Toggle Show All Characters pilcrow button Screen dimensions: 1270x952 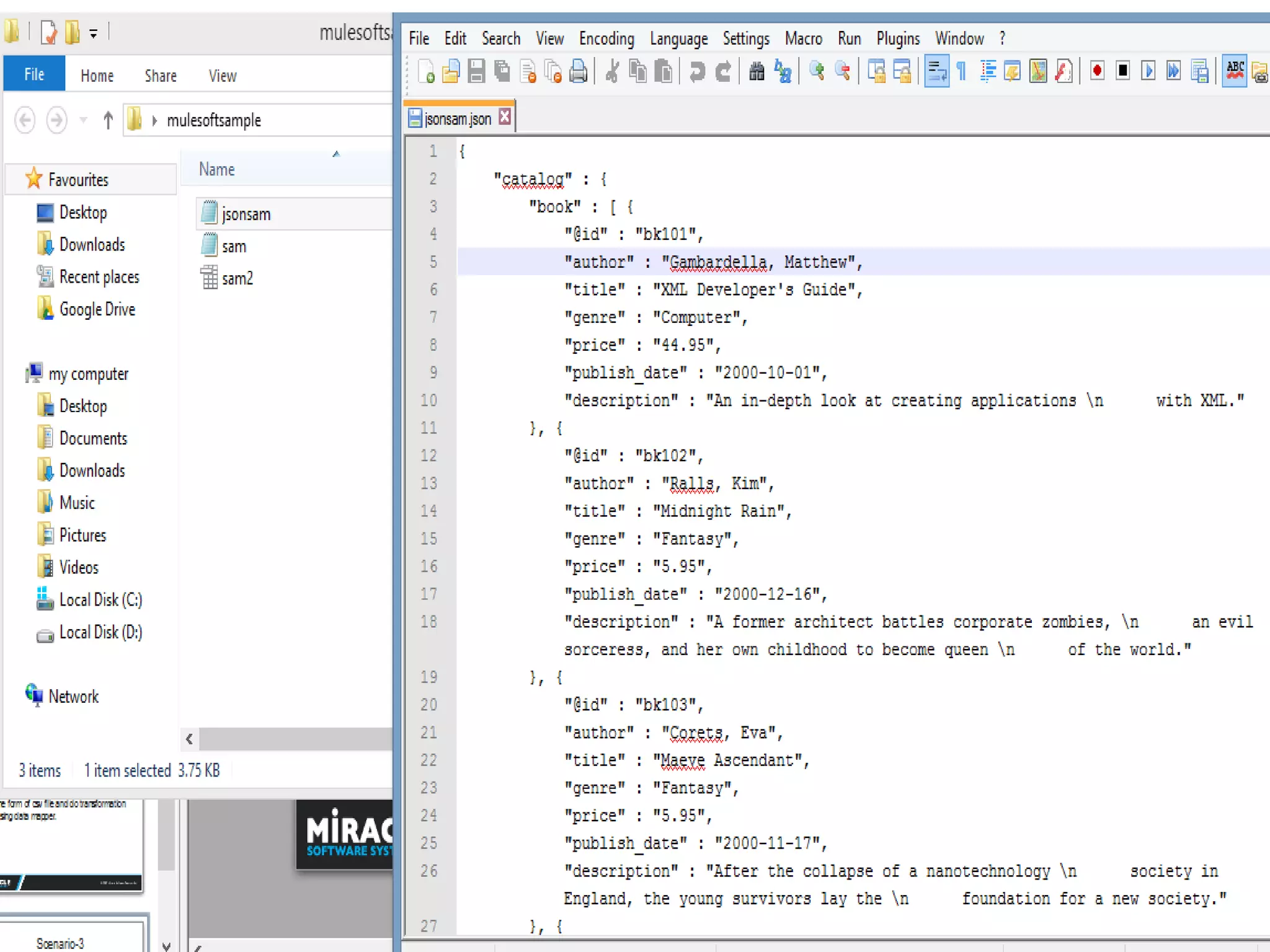[x=962, y=71]
